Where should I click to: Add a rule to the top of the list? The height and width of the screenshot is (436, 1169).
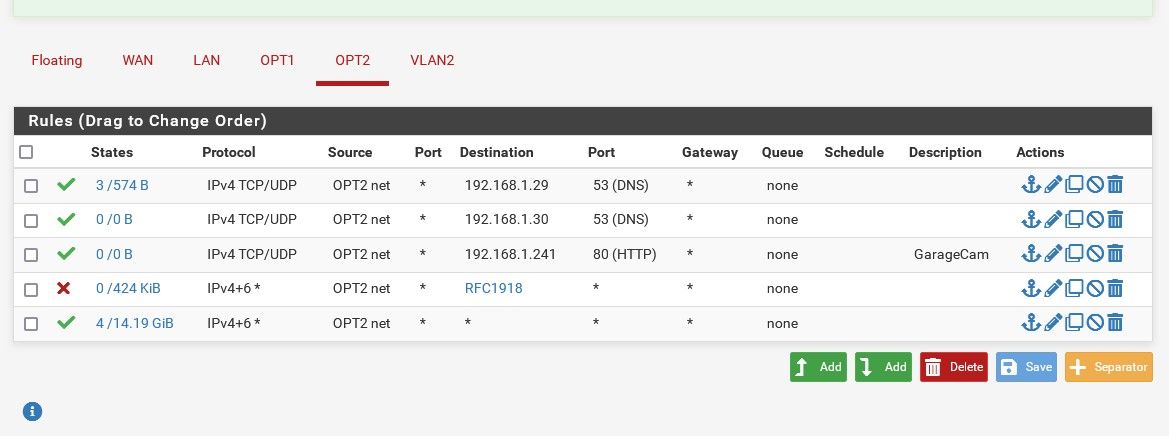point(818,367)
